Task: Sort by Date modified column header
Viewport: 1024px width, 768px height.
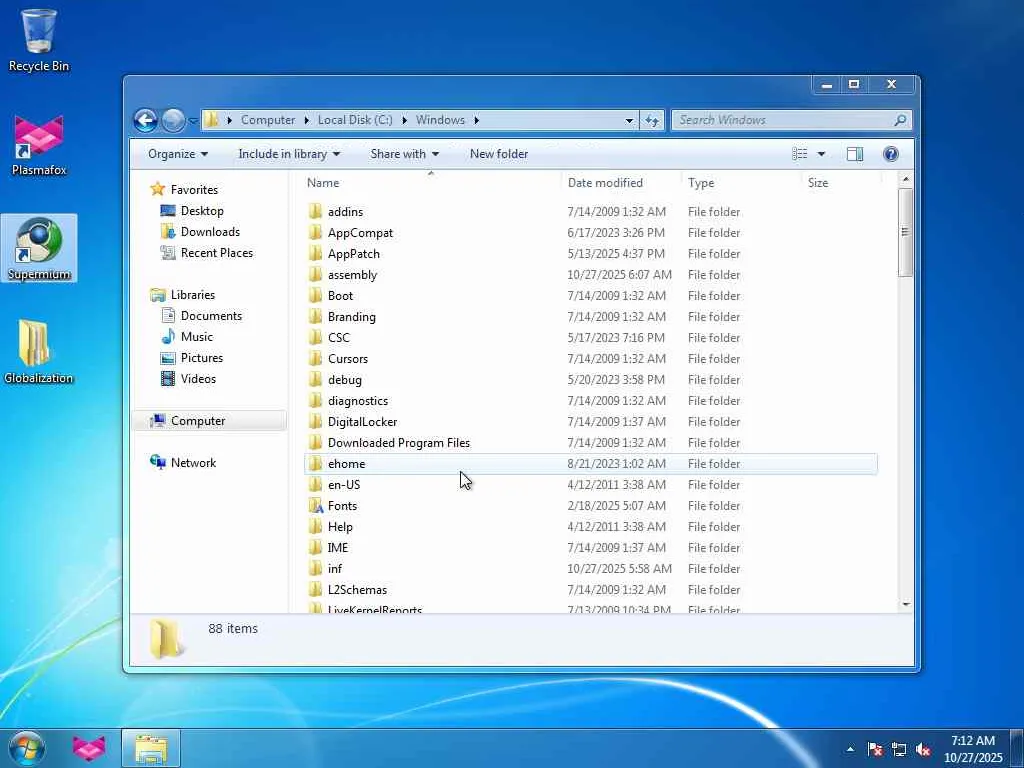Action: coord(621,183)
